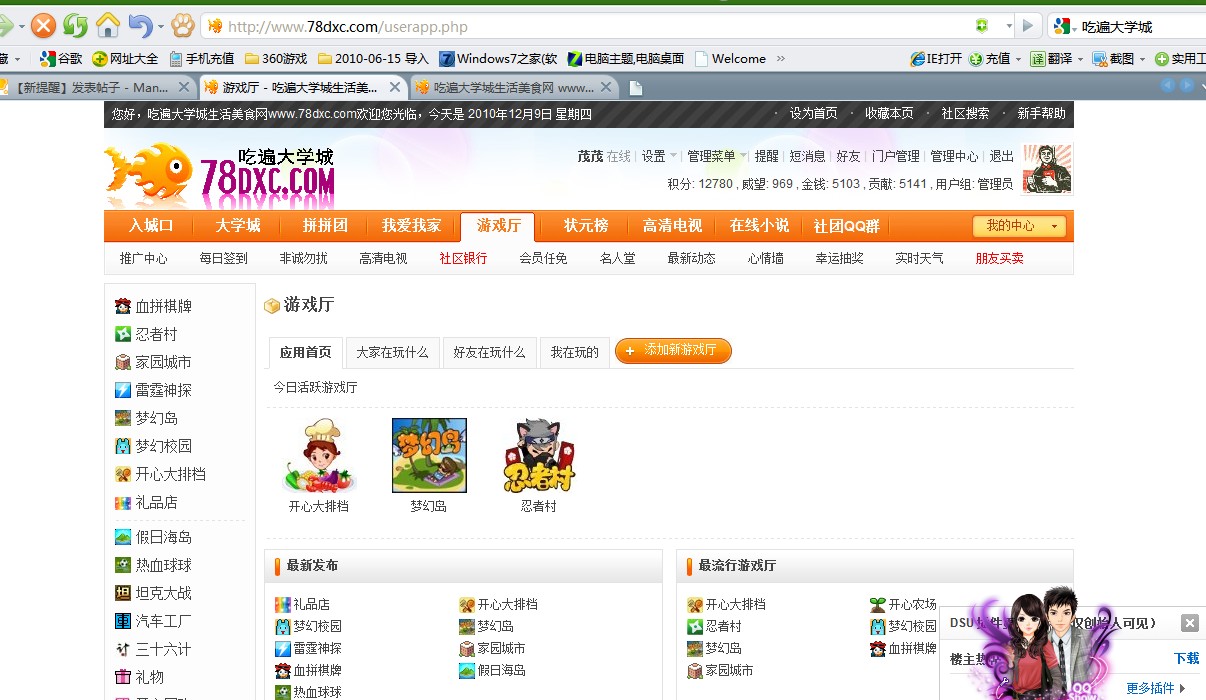Open the 网址大全 bookmark
1206x700 pixels.
(125, 58)
